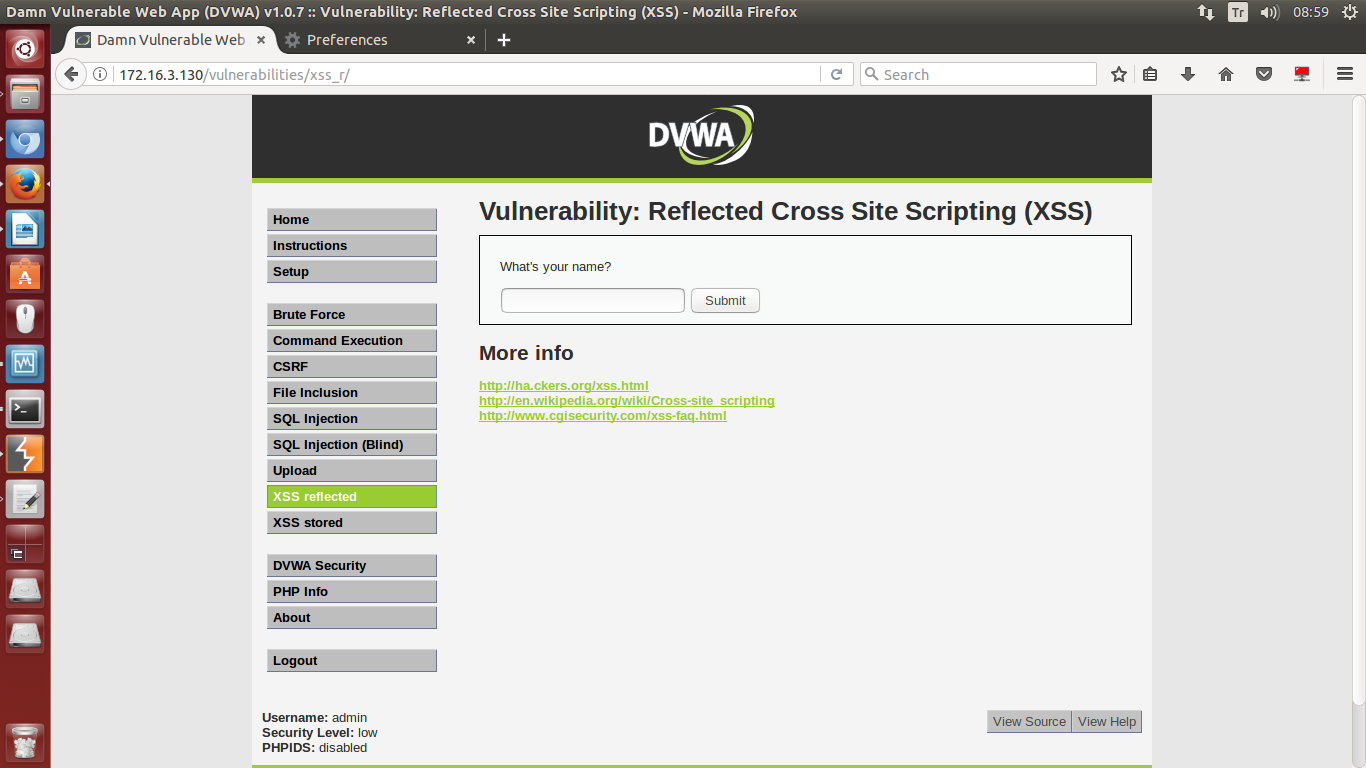This screenshot has height=768, width=1366.
Task: Click Firefox icon in launcher
Action: coord(25,185)
